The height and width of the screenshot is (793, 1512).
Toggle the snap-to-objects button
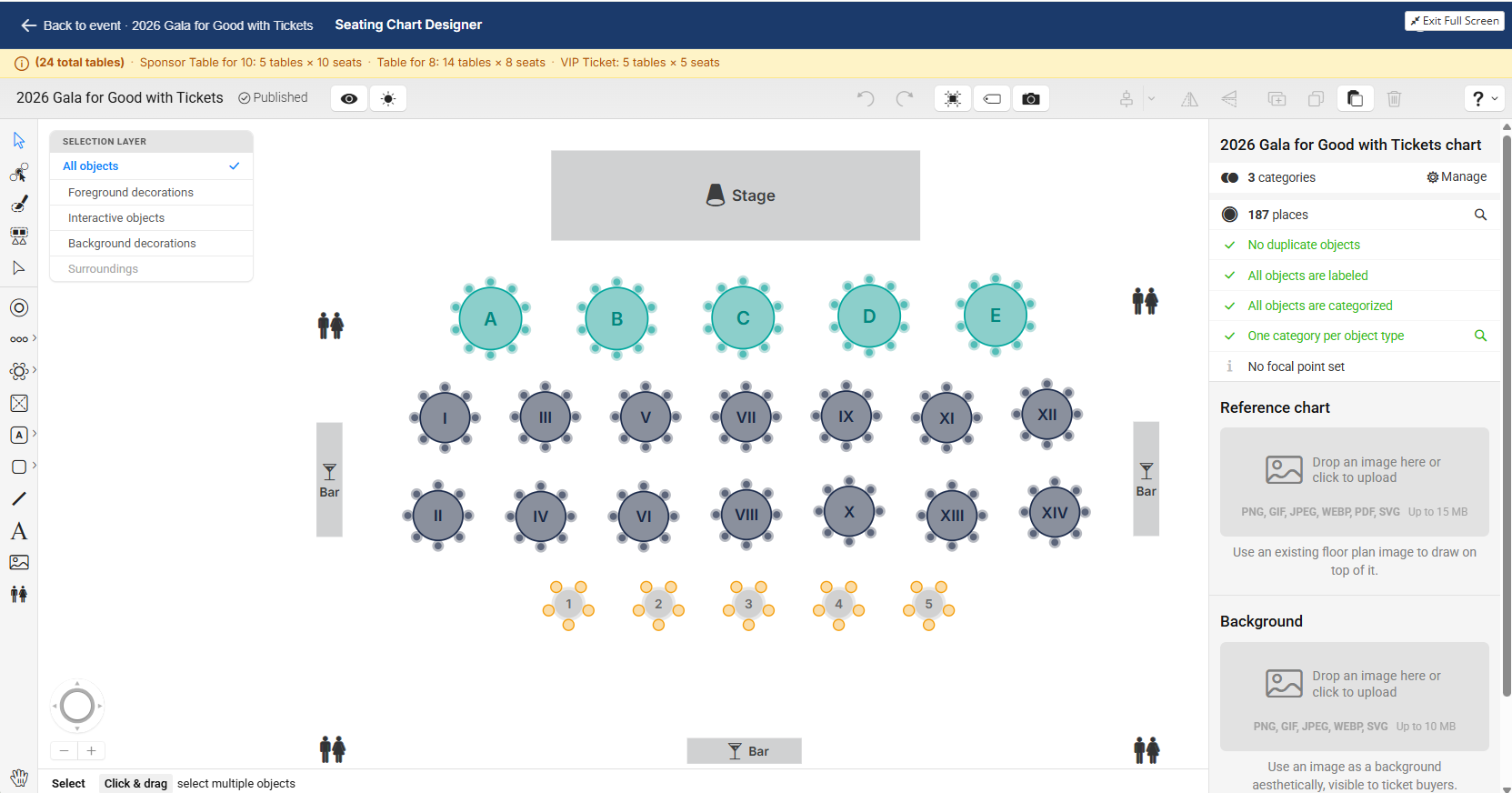pos(953,98)
